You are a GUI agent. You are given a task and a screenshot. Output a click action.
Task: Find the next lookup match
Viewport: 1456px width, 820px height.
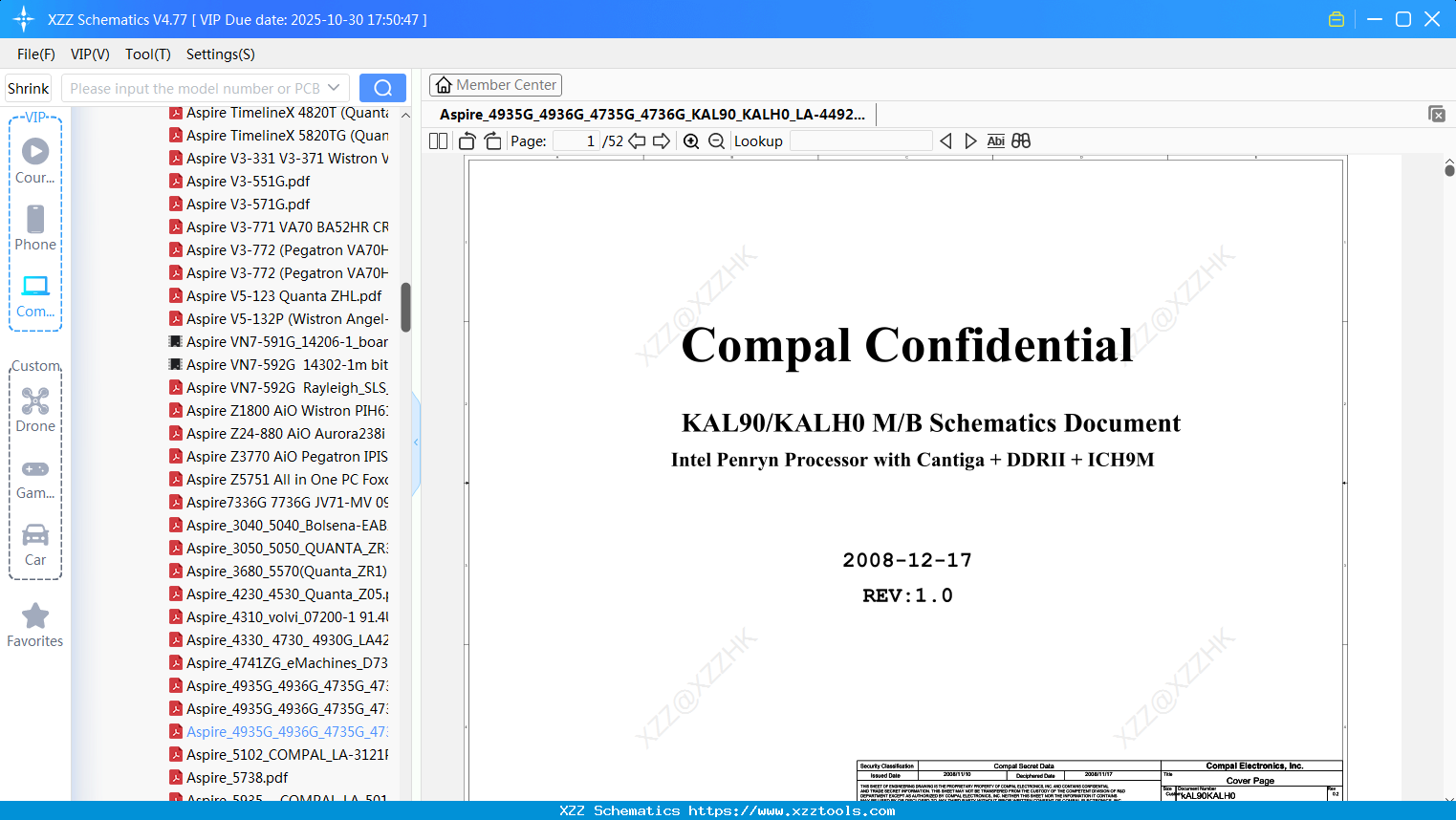click(970, 141)
